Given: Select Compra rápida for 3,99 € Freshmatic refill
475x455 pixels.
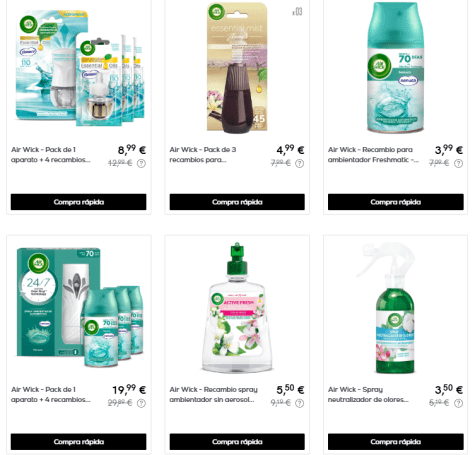Looking at the screenshot, I should [396, 202].
